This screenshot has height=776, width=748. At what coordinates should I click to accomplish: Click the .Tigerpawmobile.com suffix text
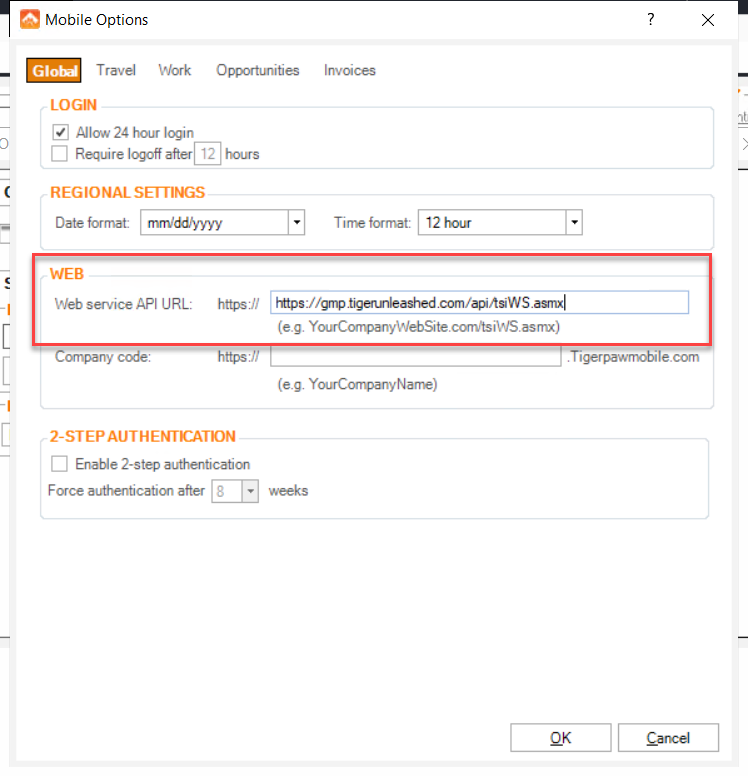click(x=633, y=357)
